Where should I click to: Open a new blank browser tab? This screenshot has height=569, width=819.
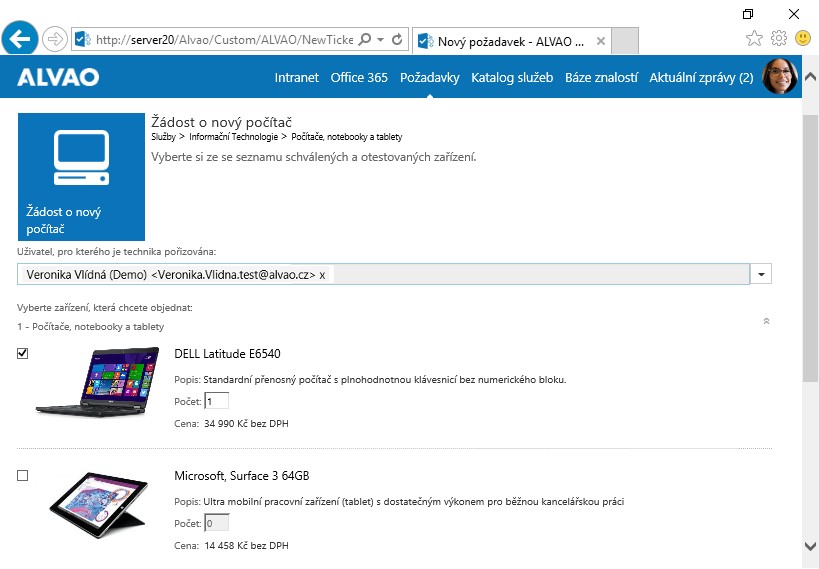pos(625,41)
